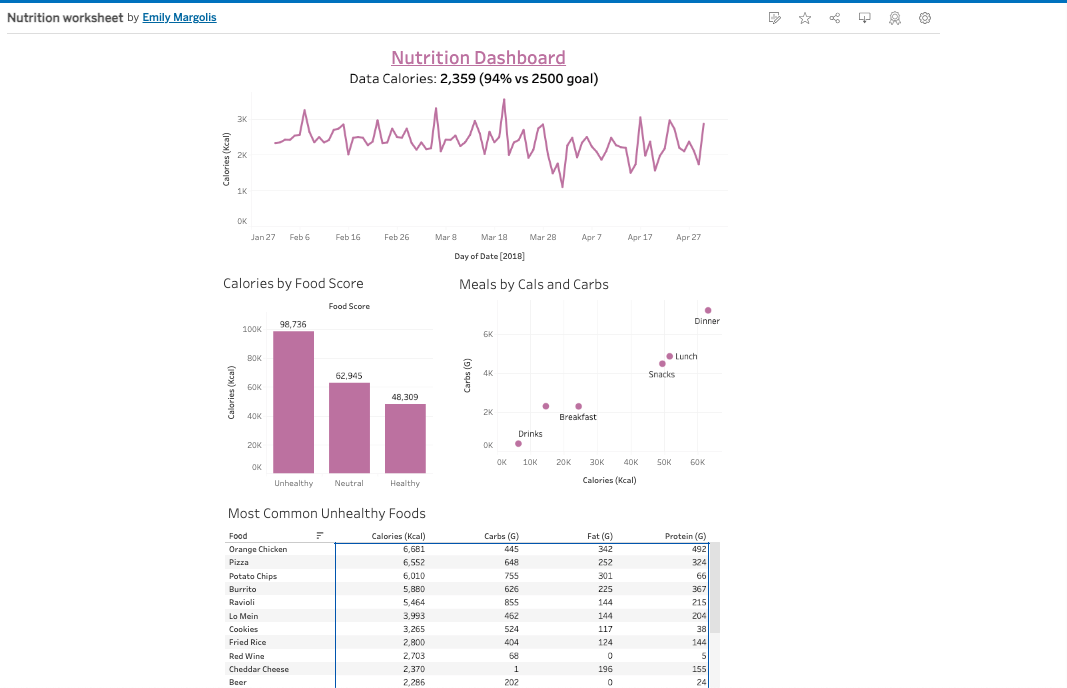Click the Protein (G) column header
The width and height of the screenshot is (1067, 688).
coord(685,536)
